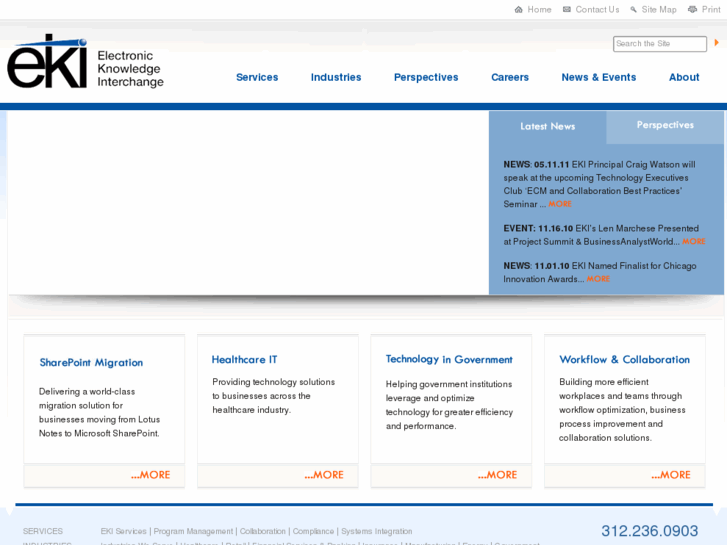This screenshot has height=545, width=727.
Task: Click the Workflow & Collaboration description text
Action: click(622, 410)
